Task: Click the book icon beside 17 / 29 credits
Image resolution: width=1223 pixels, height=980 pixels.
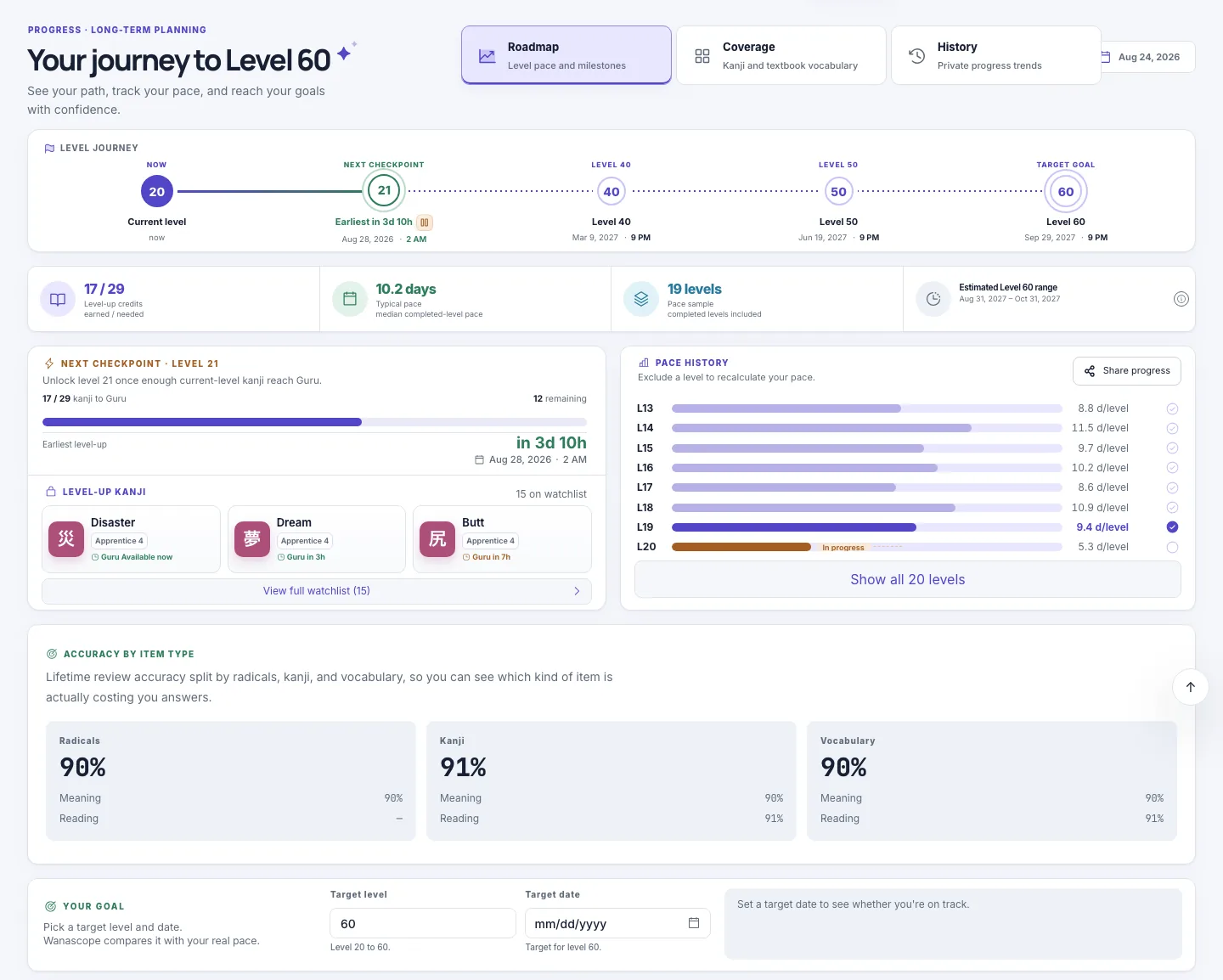Action: (58, 299)
